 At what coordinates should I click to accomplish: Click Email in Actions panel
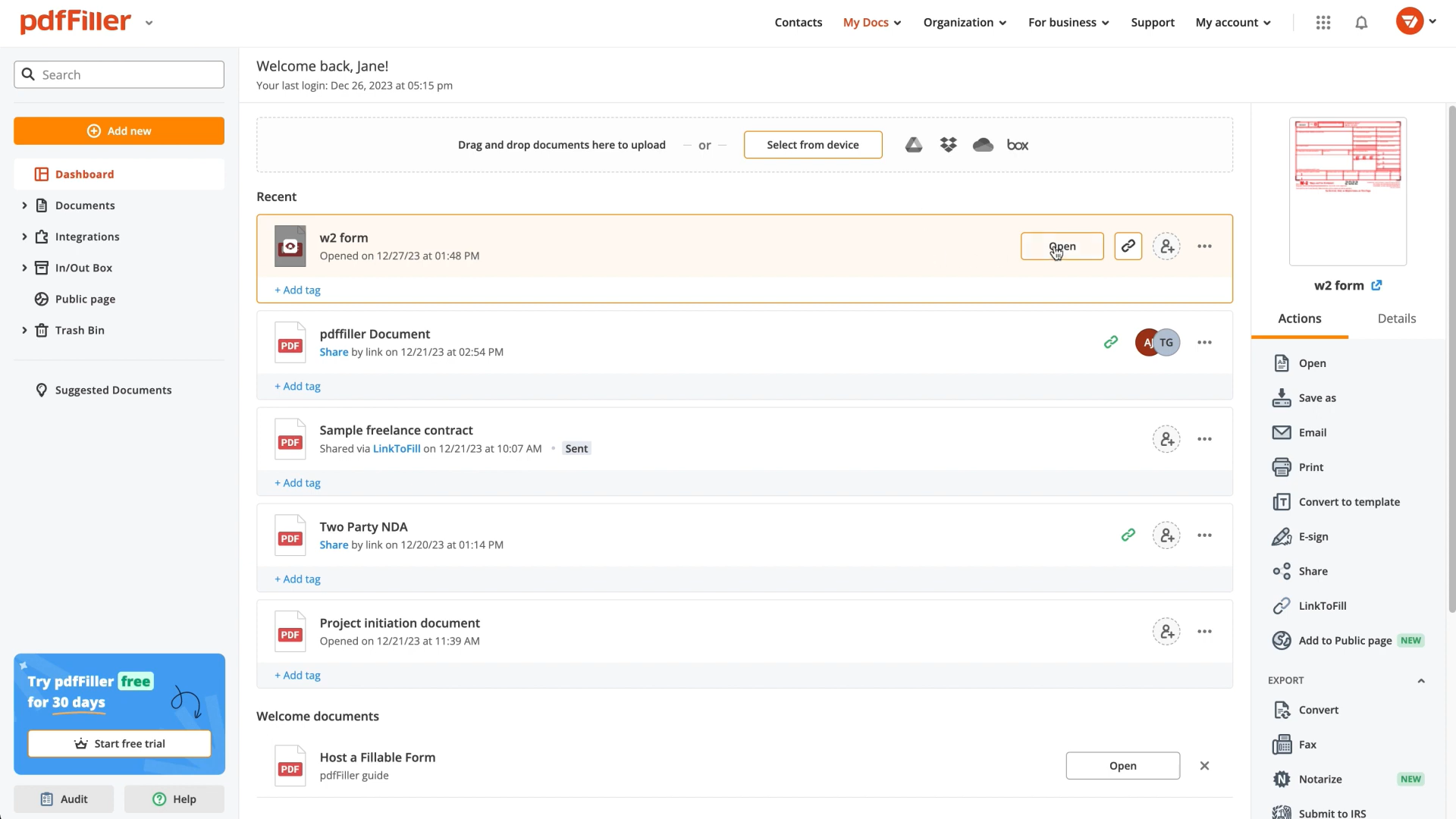coord(1300,432)
